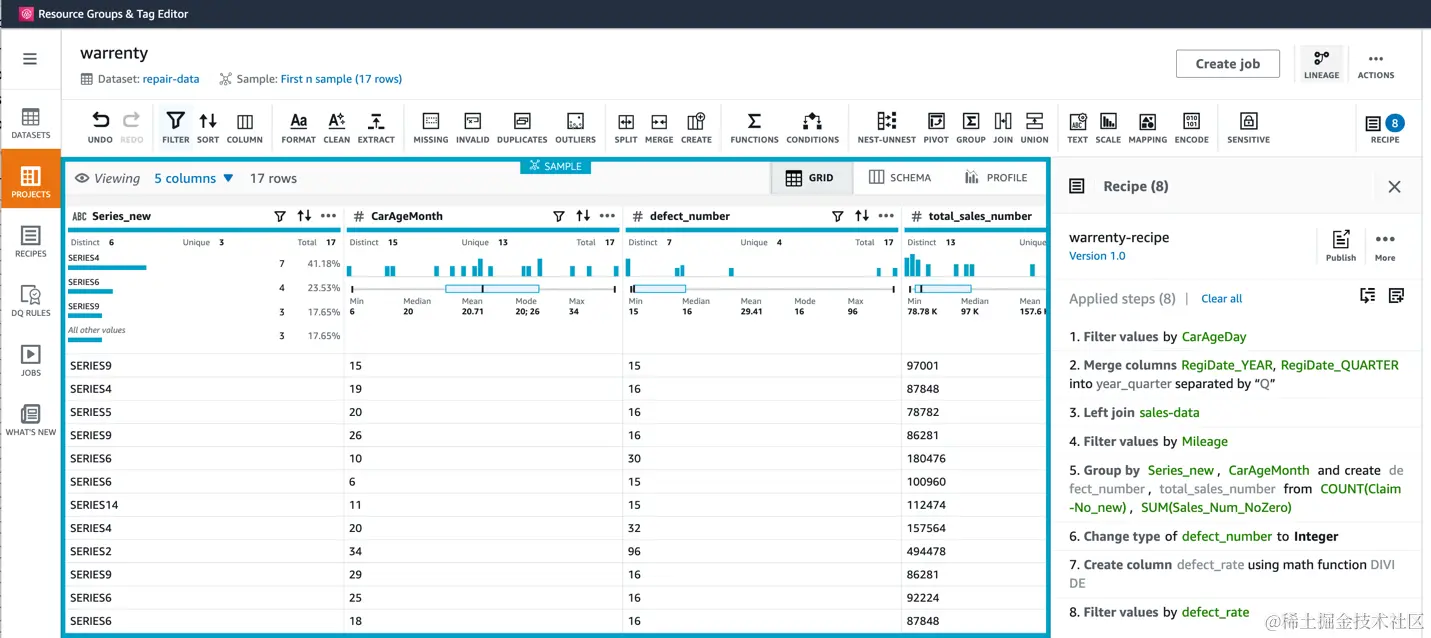
Task: Open the Functions tool
Action: pyautogui.click(x=754, y=127)
